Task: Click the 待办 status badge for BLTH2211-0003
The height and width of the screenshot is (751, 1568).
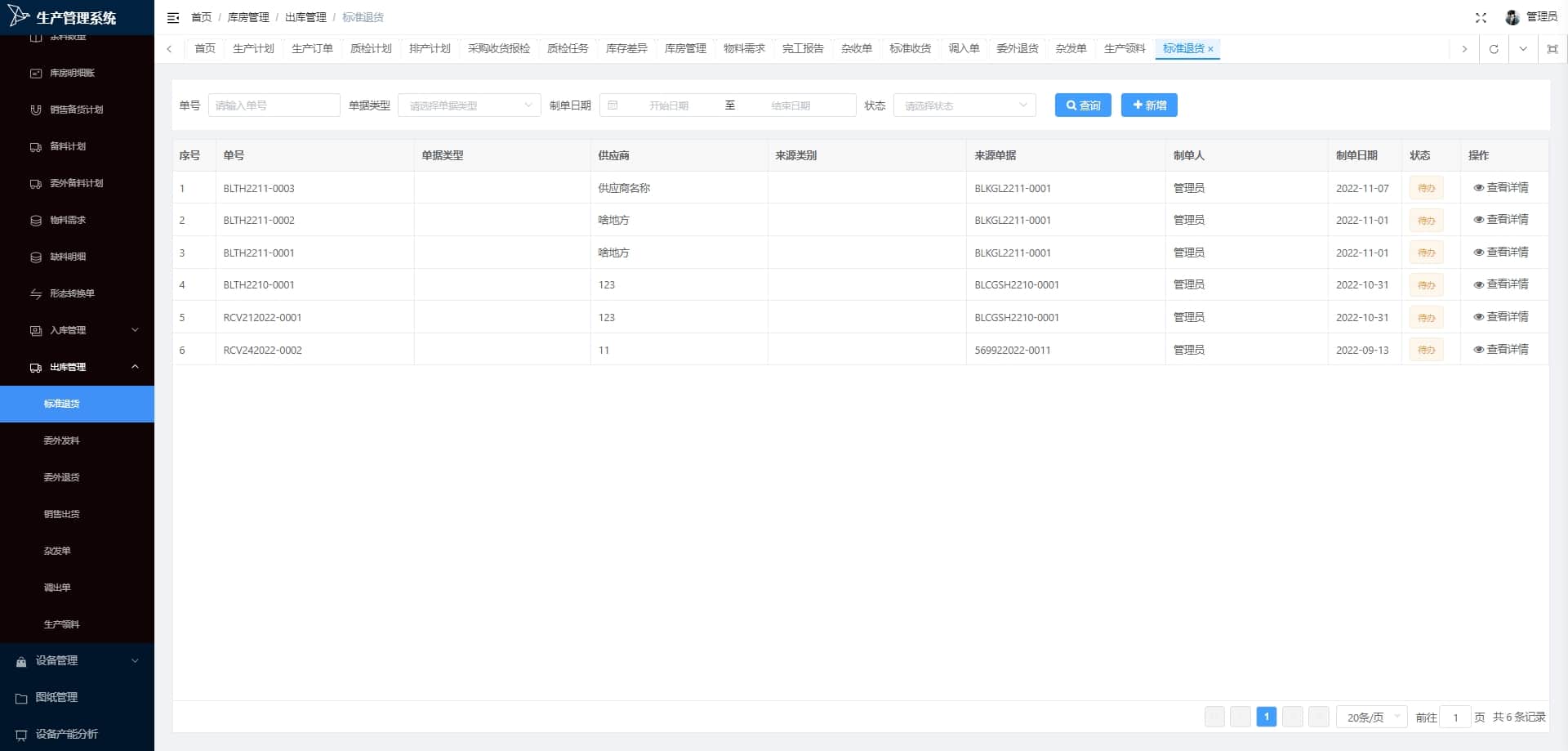Action: coord(1427,188)
